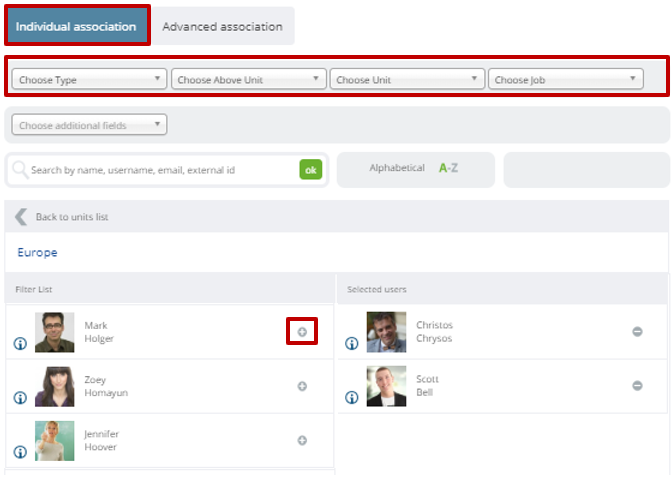Open the Europe unit link

37,252
